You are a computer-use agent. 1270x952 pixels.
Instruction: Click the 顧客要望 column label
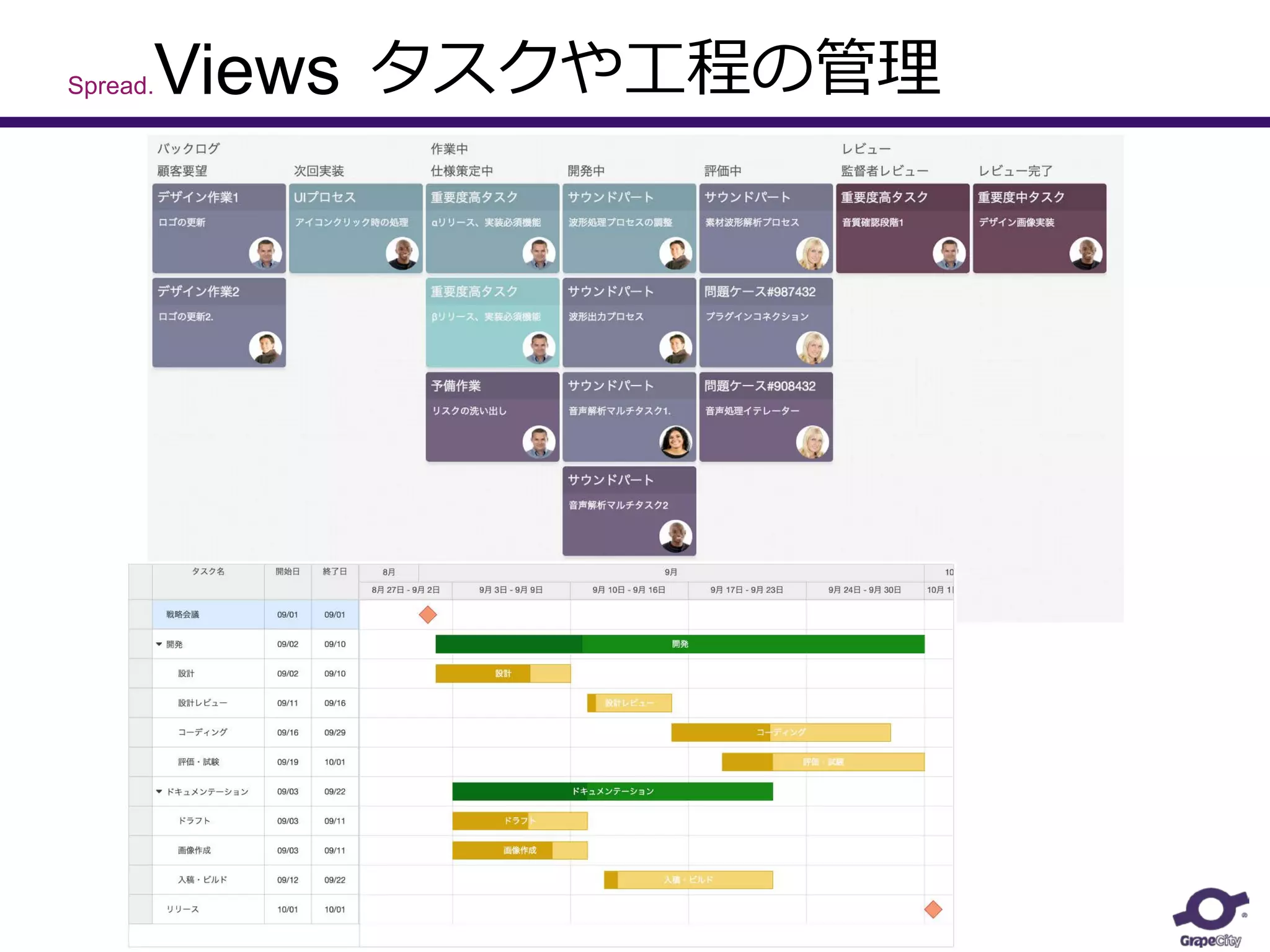point(182,170)
